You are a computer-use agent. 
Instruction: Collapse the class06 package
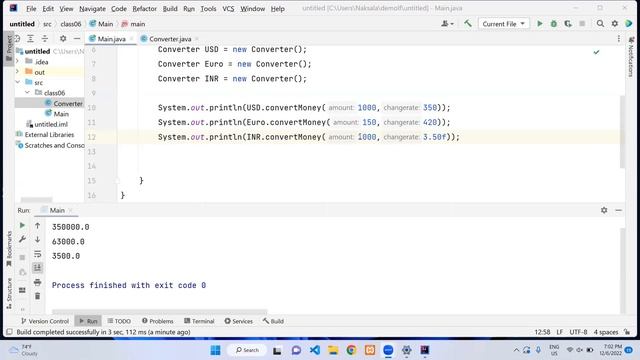tap(27, 93)
